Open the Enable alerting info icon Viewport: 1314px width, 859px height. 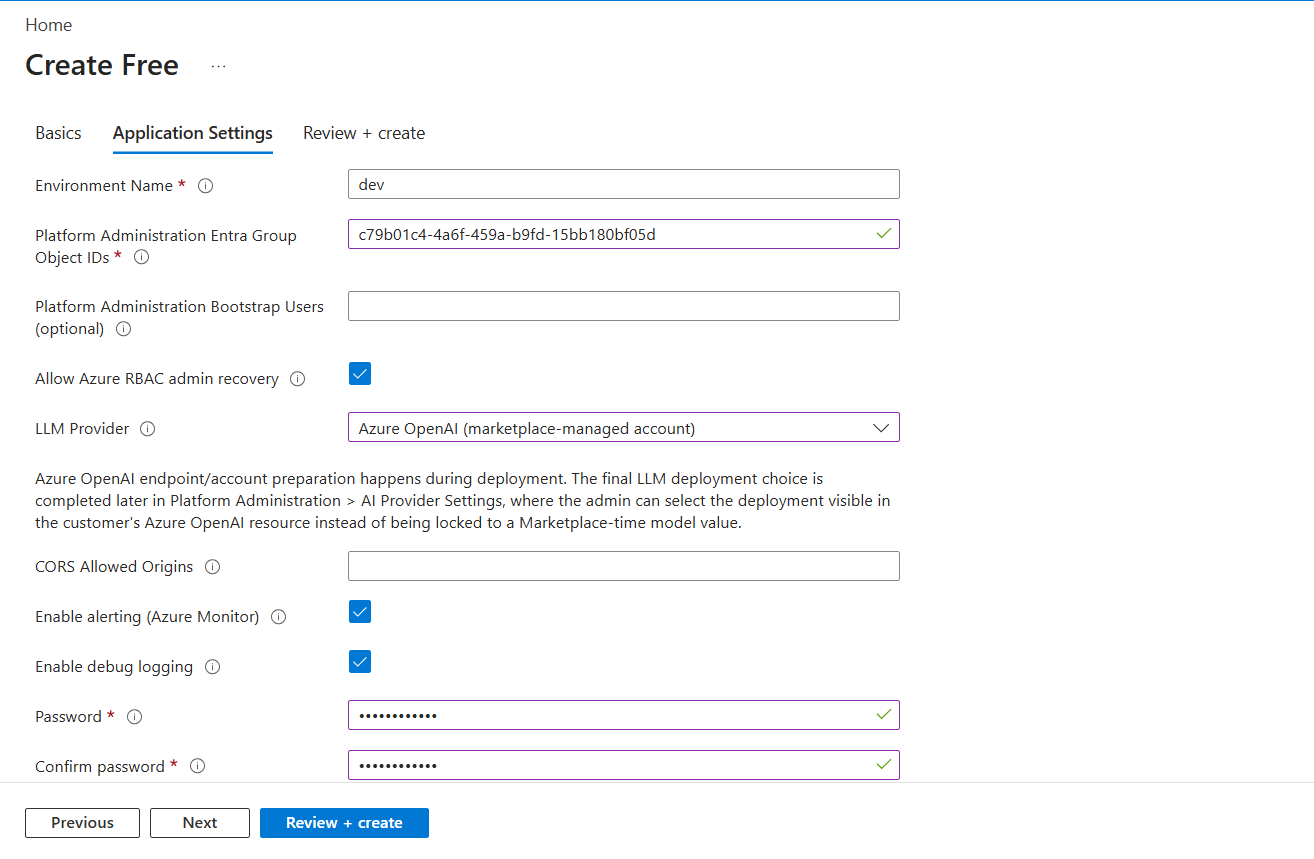click(277, 616)
